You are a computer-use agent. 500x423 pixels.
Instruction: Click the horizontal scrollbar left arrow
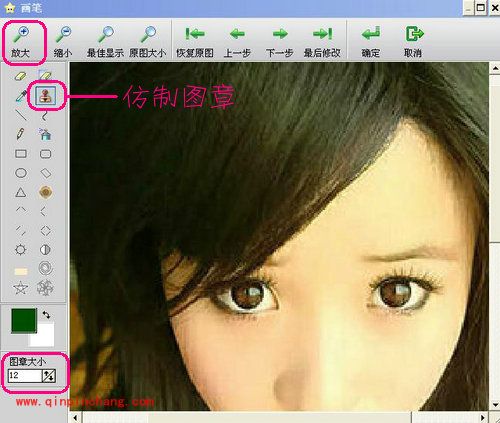point(76,417)
